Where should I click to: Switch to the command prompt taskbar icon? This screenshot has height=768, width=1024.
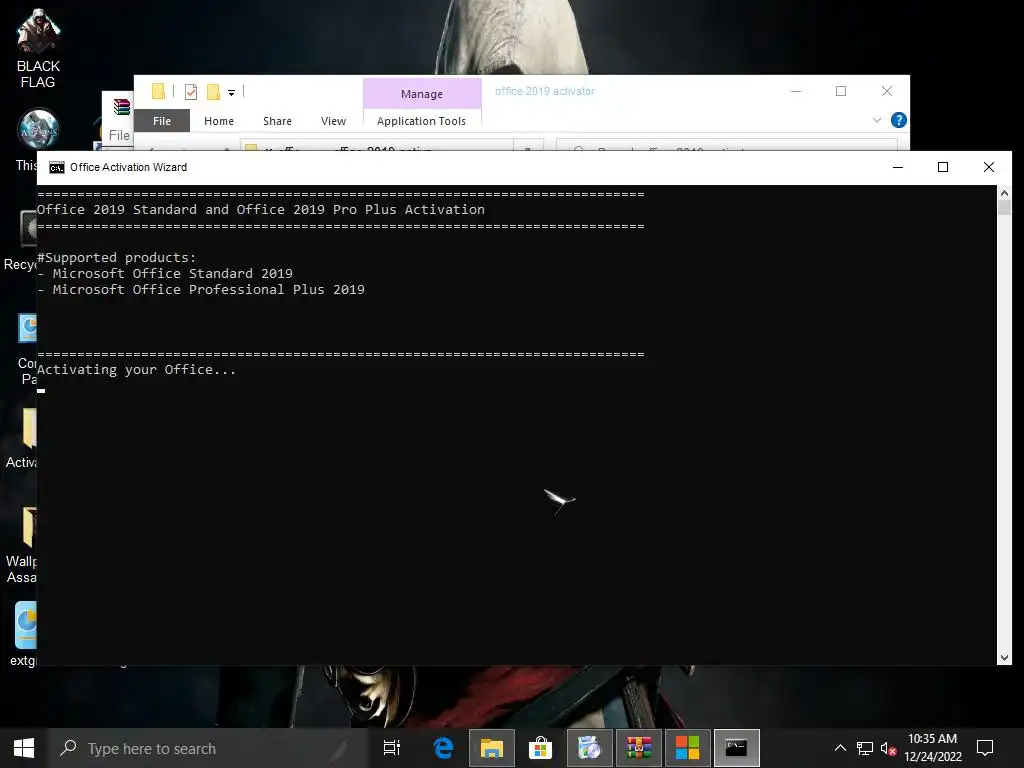point(736,748)
